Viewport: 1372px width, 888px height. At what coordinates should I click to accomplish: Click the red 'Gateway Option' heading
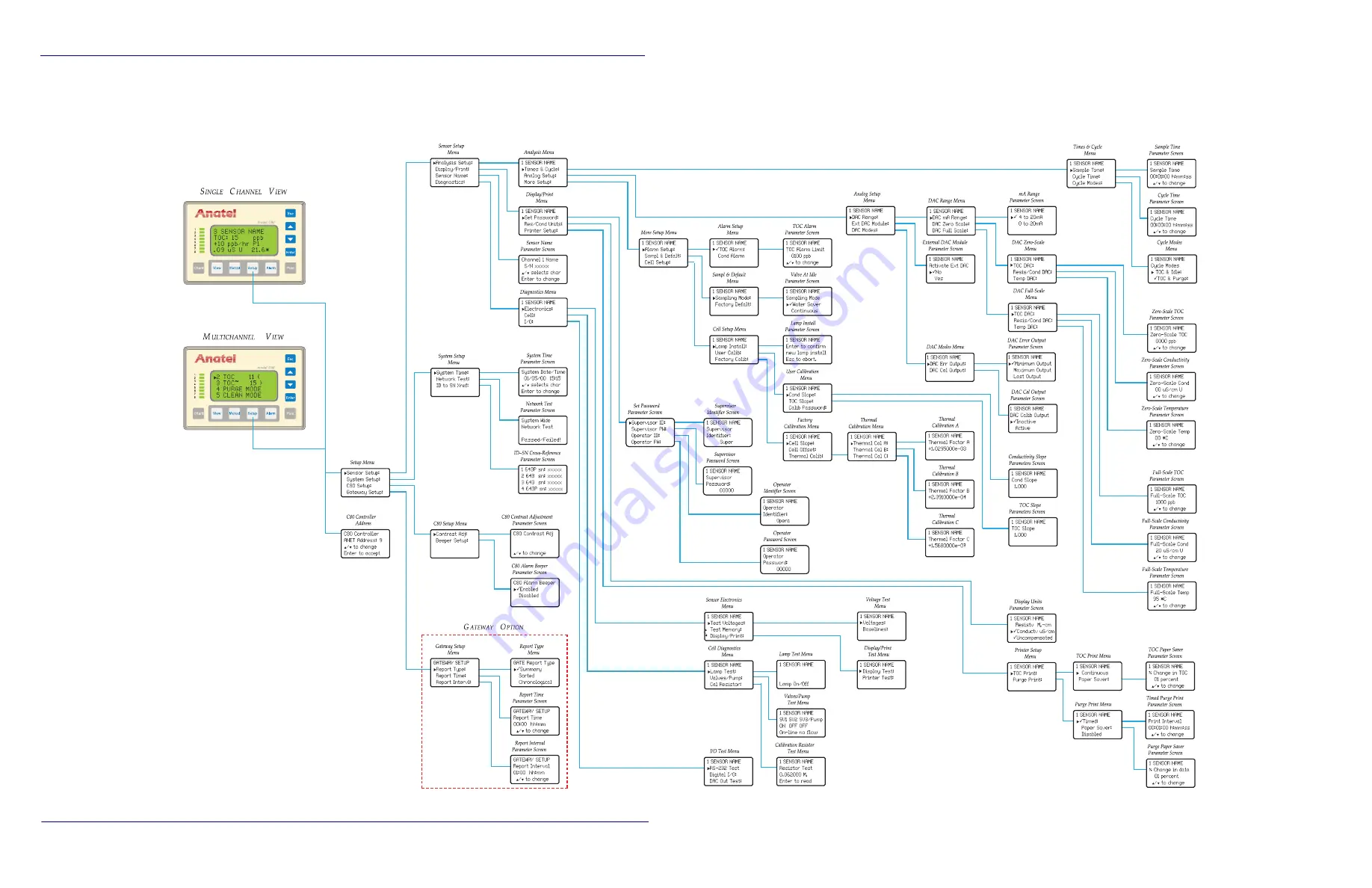[x=493, y=627]
